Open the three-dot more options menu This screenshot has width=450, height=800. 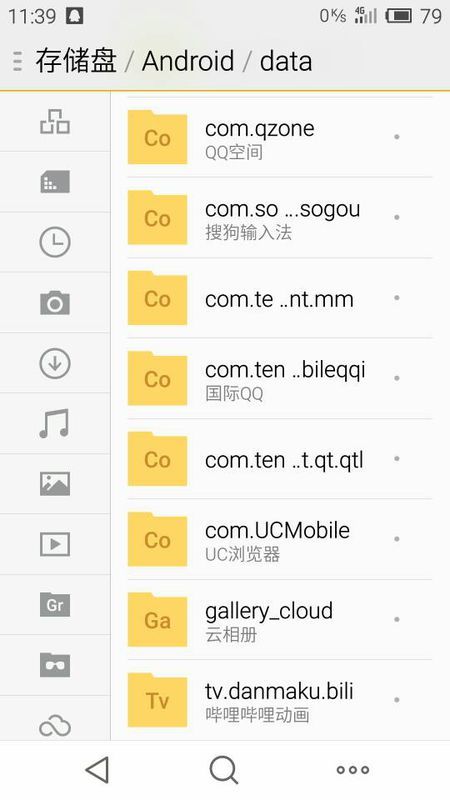(x=353, y=770)
